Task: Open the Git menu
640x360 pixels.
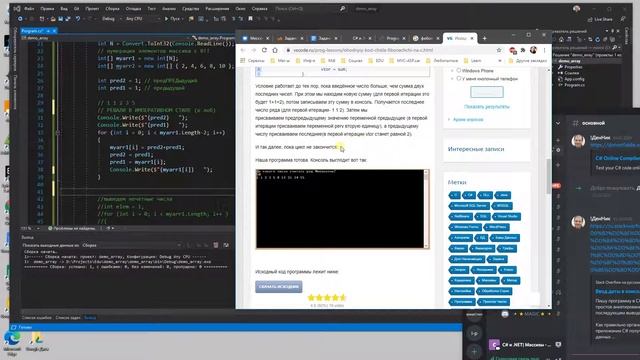Action: tap(76, 9)
